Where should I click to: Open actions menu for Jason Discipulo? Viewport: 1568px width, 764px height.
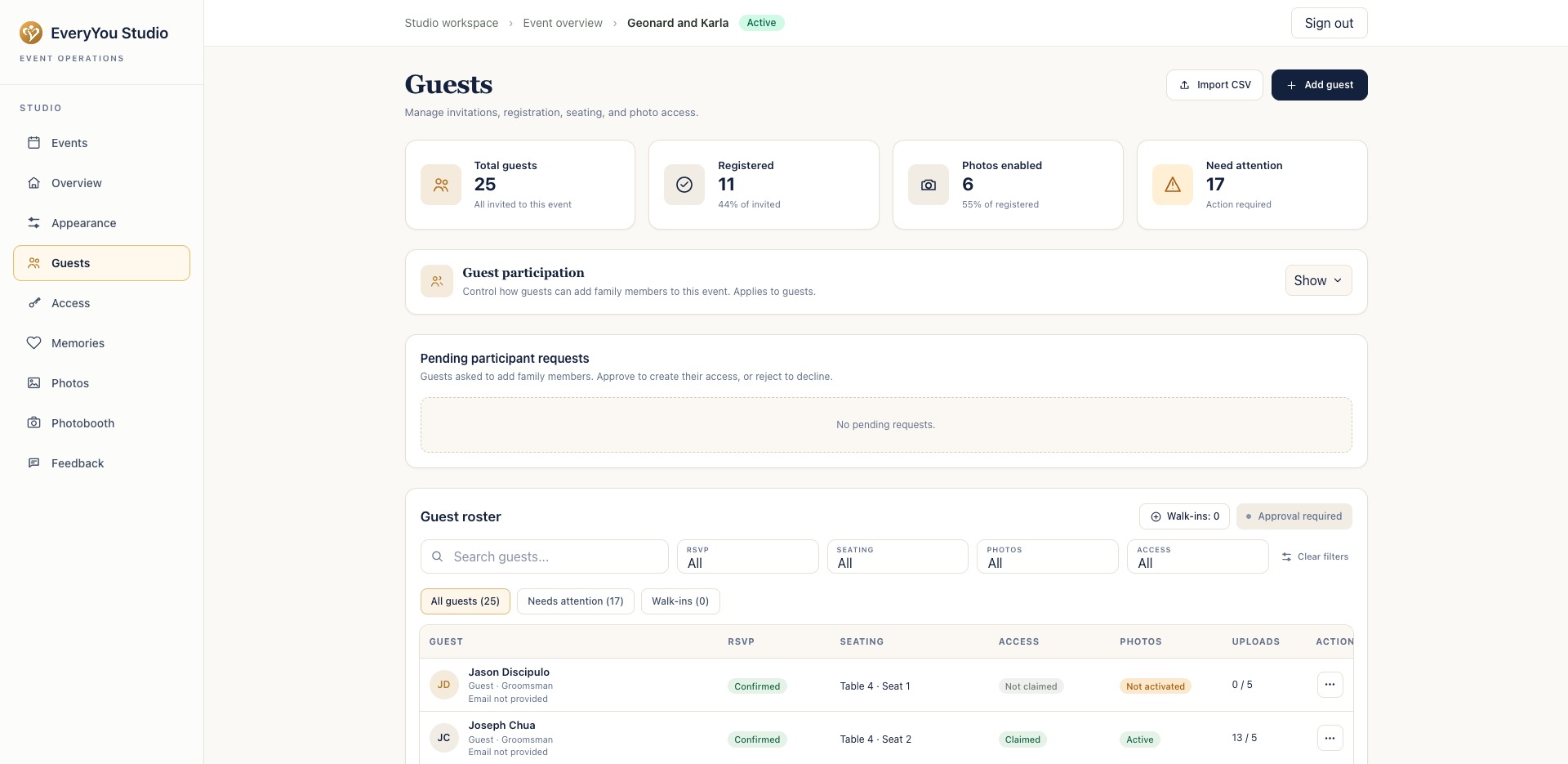pyautogui.click(x=1330, y=685)
